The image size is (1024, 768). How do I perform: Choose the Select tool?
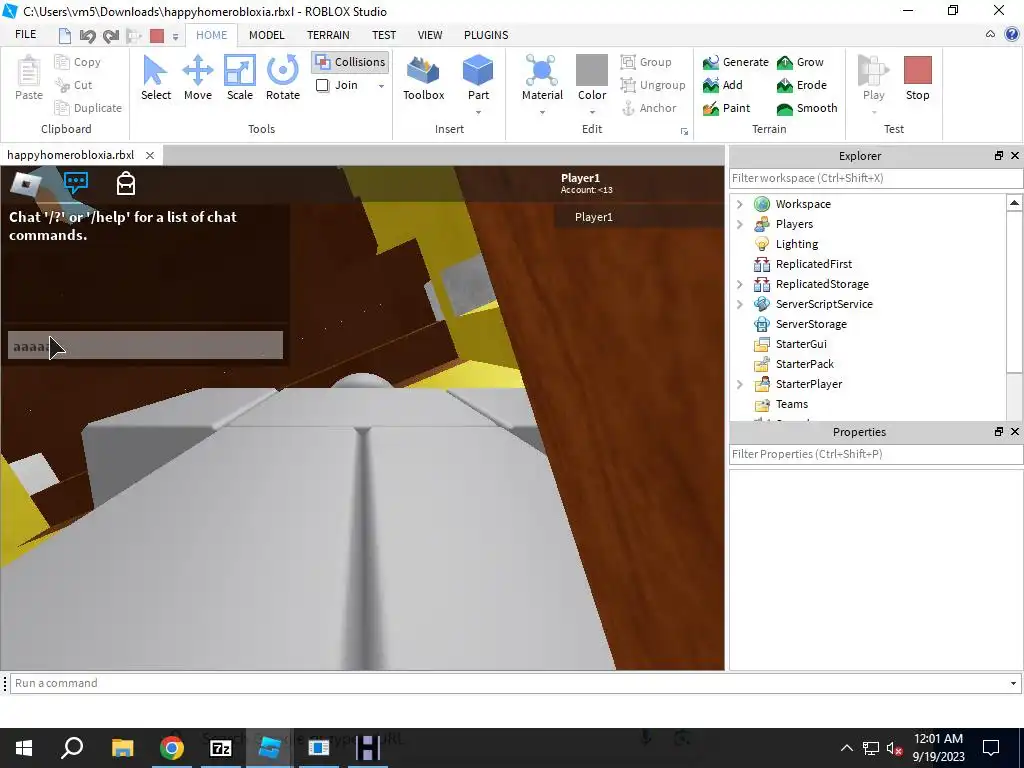tap(155, 78)
